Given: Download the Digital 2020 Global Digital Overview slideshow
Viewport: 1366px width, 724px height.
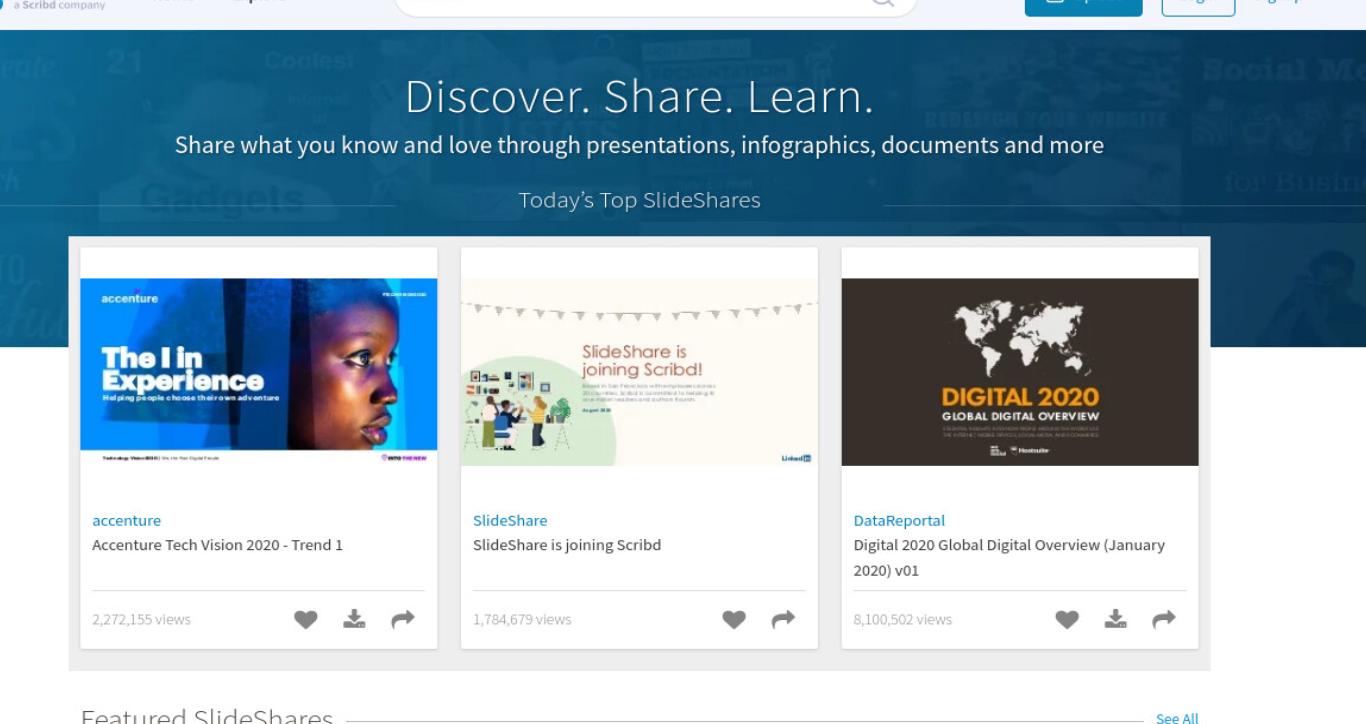Looking at the screenshot, I should click(1115, 619).
